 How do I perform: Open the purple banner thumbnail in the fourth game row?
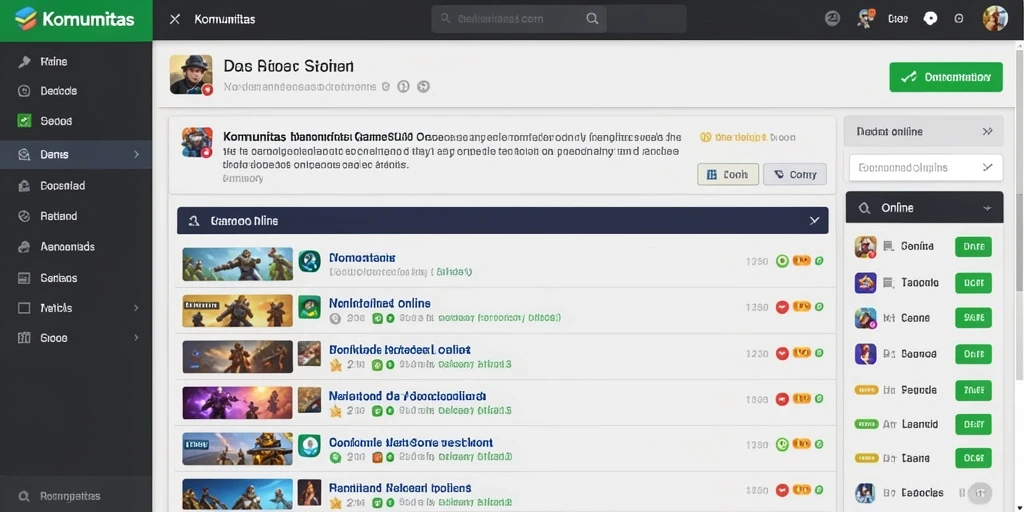coord(238,402)
